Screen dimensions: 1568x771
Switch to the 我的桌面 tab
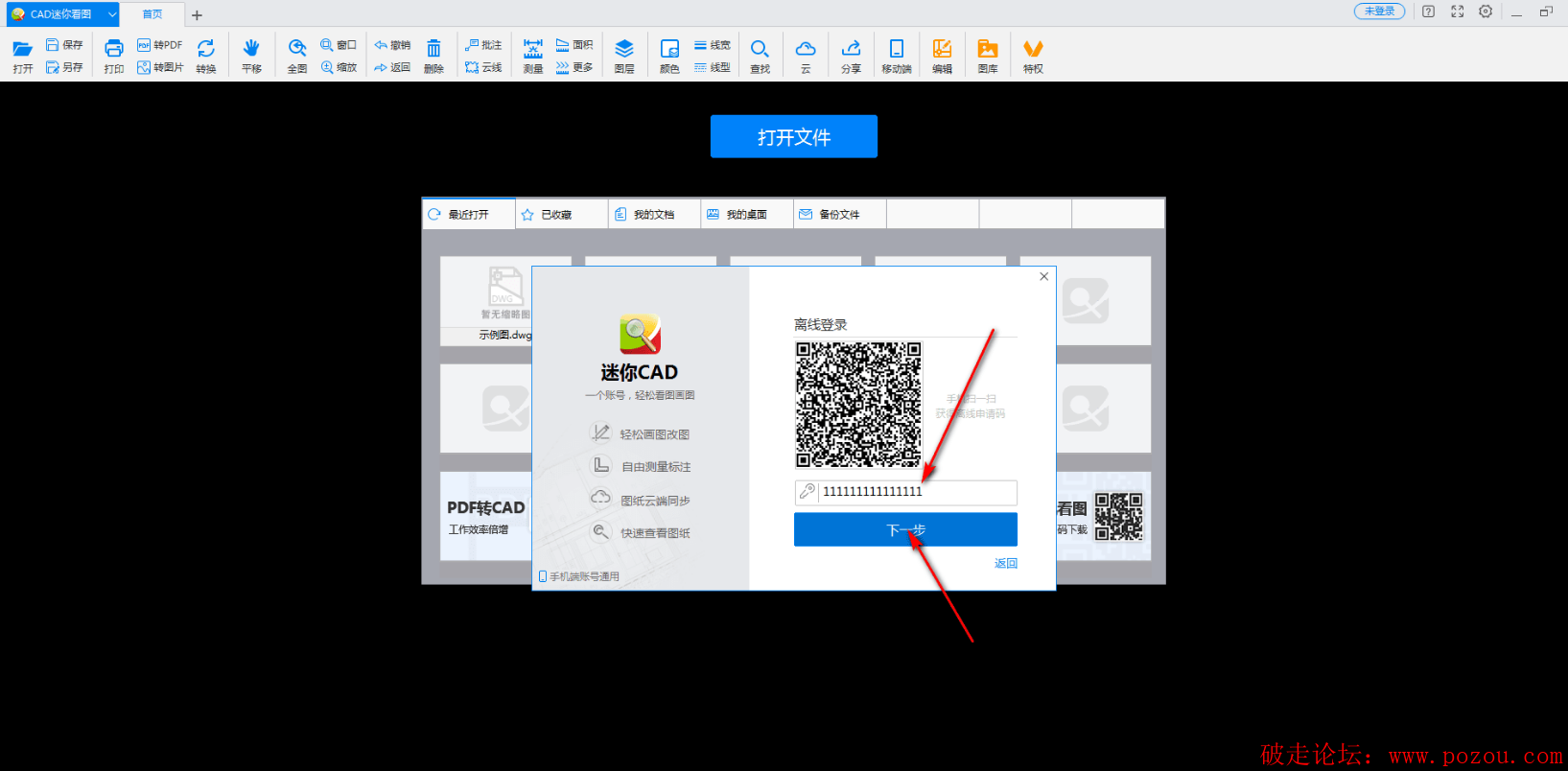click(x=747, y=214)
